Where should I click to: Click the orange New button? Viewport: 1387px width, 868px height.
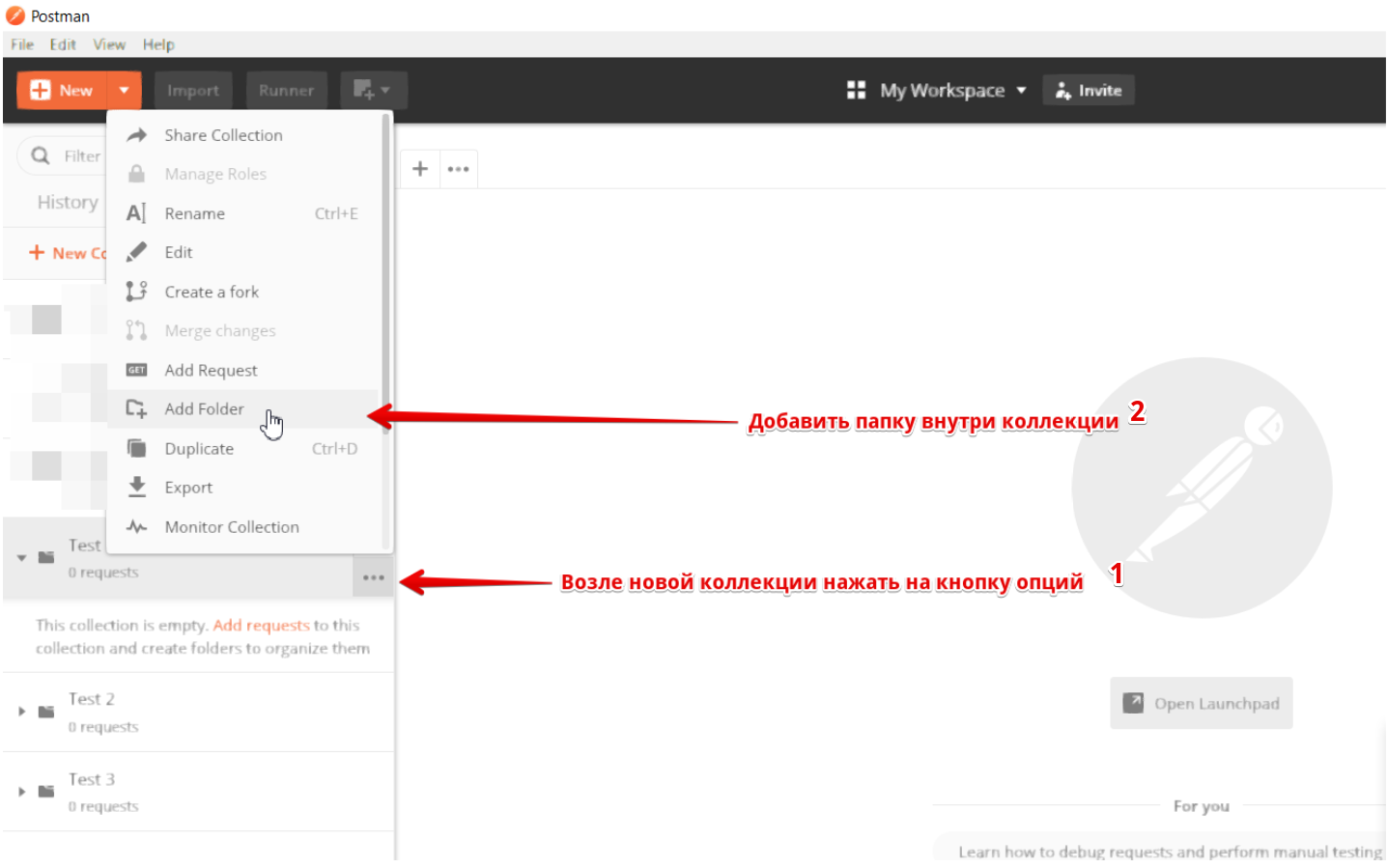coord(62,90)
